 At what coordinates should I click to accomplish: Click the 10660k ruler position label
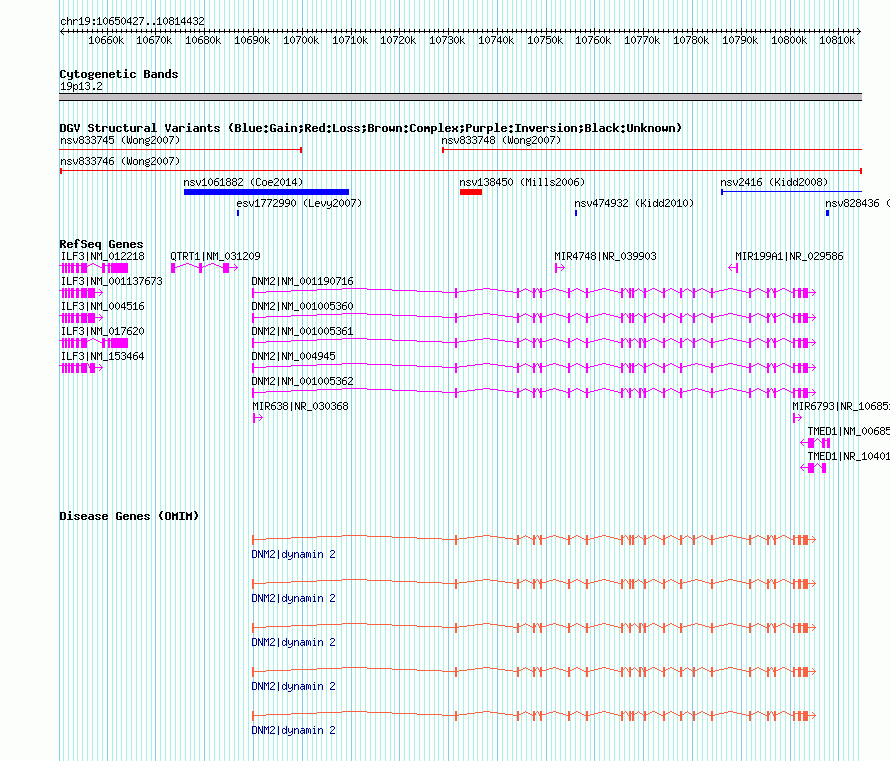(x=106, y=40)
